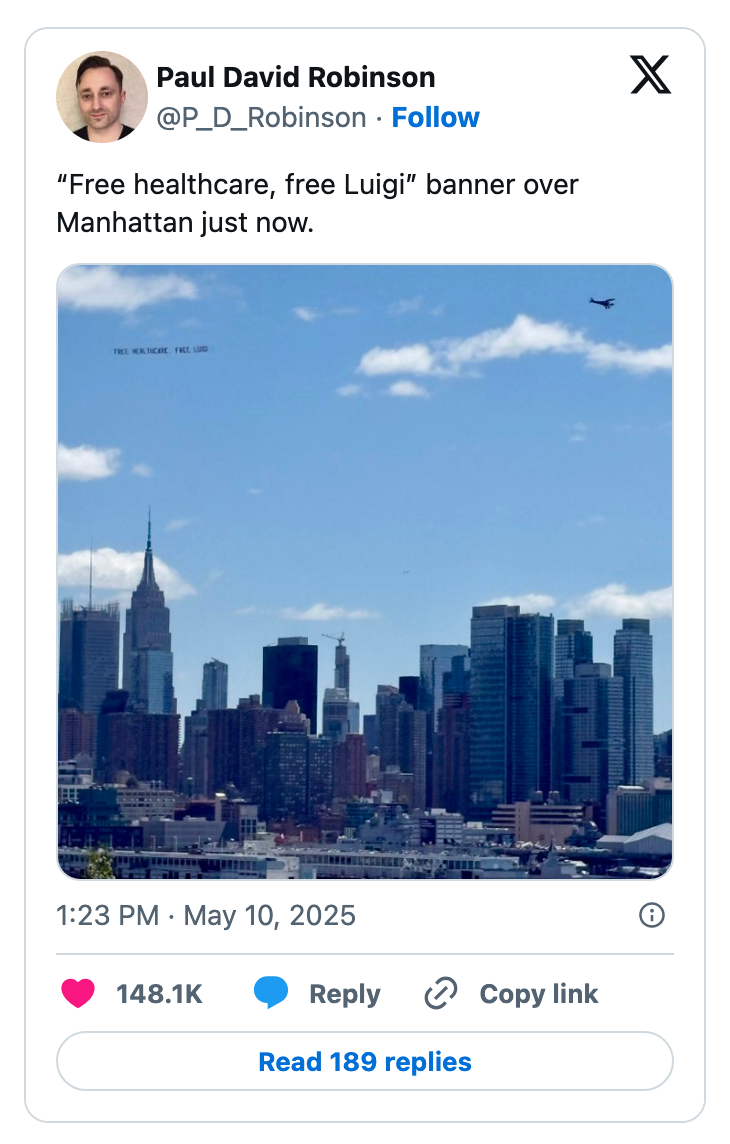Click the date May 10, 2025
This screenshot has height=1144, width=730.
point(273,915)
